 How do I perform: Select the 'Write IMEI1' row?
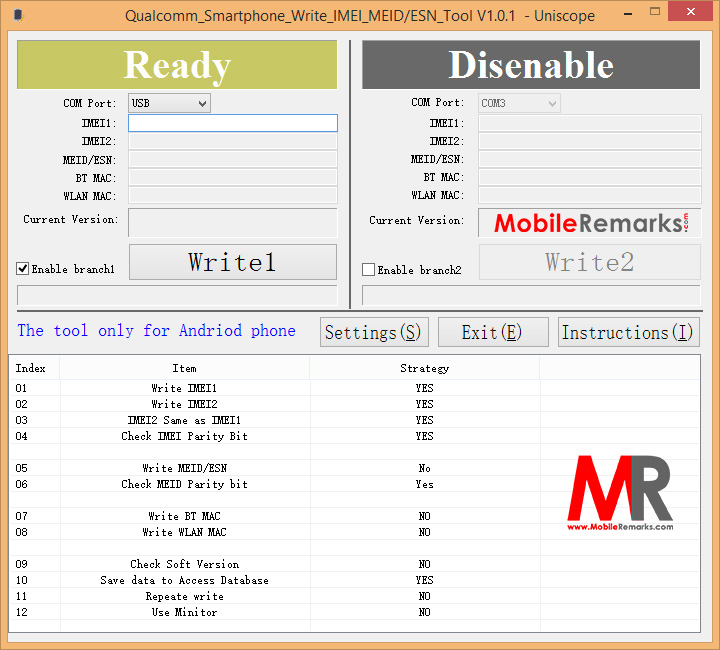point(355,388)
